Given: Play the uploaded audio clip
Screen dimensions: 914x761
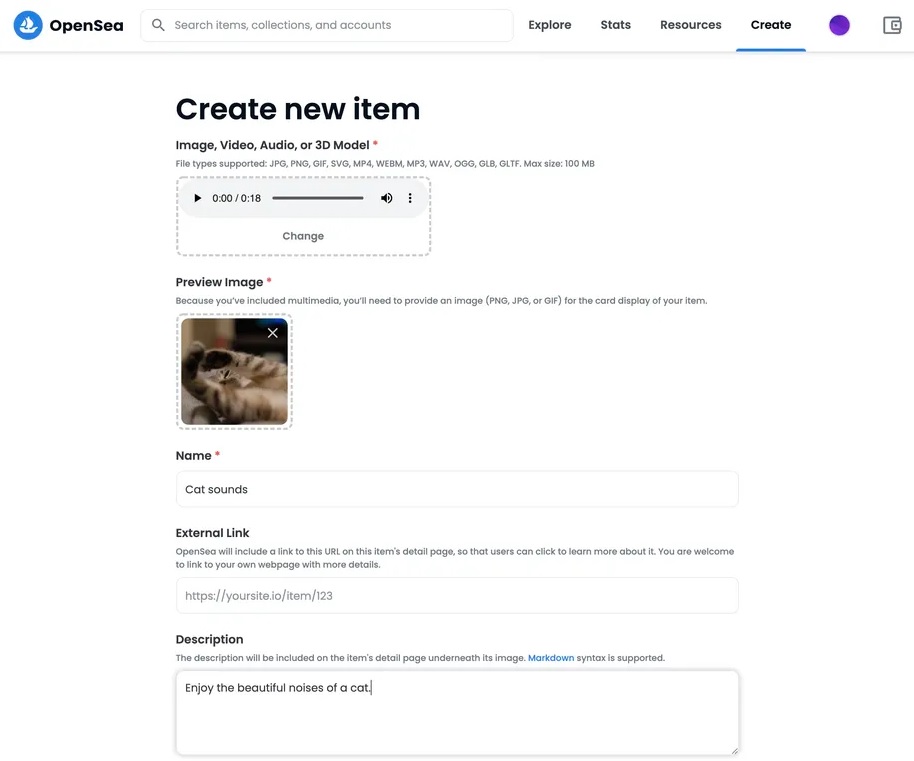Looking at the screenshot, I should point(197,198).
